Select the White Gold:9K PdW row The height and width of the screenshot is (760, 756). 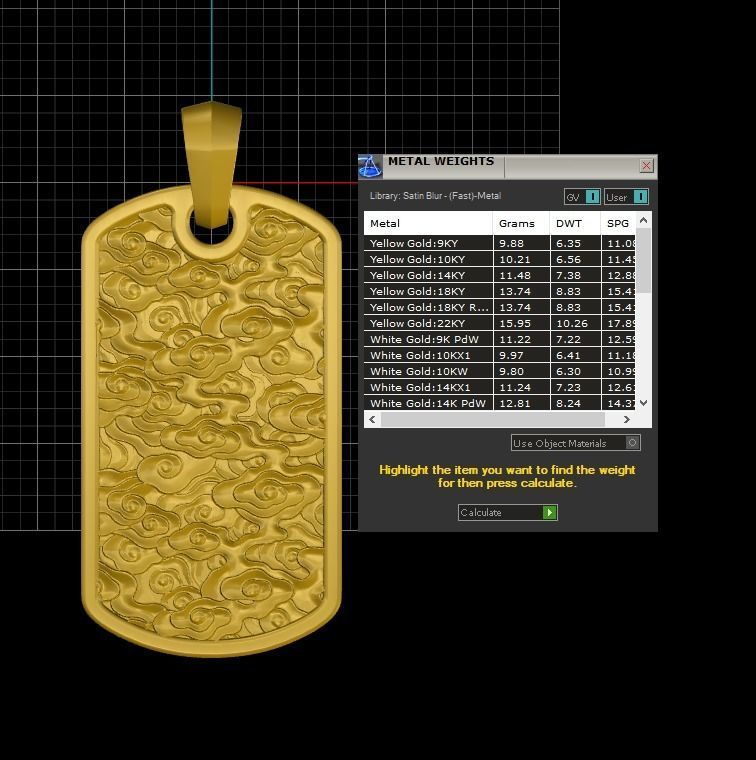click(x=500, y=339)
